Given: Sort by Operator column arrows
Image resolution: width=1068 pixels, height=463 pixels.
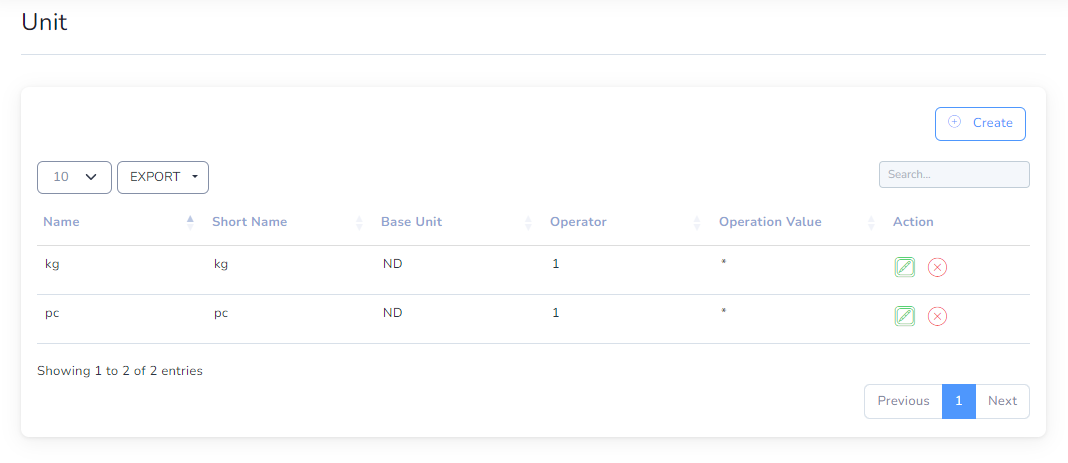Looking at the screenshot, I should 697,223.
